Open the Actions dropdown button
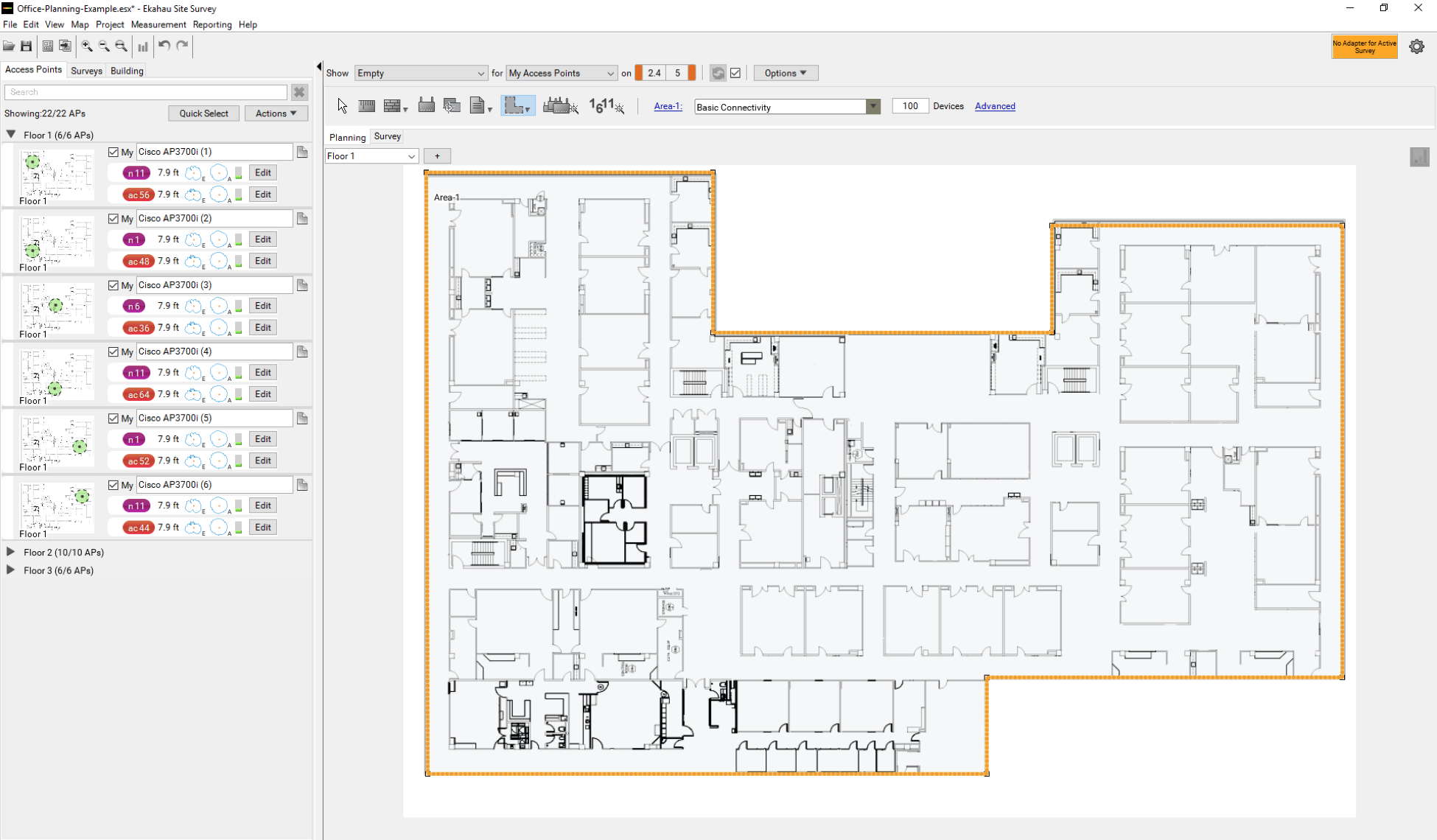 [276, 113]
